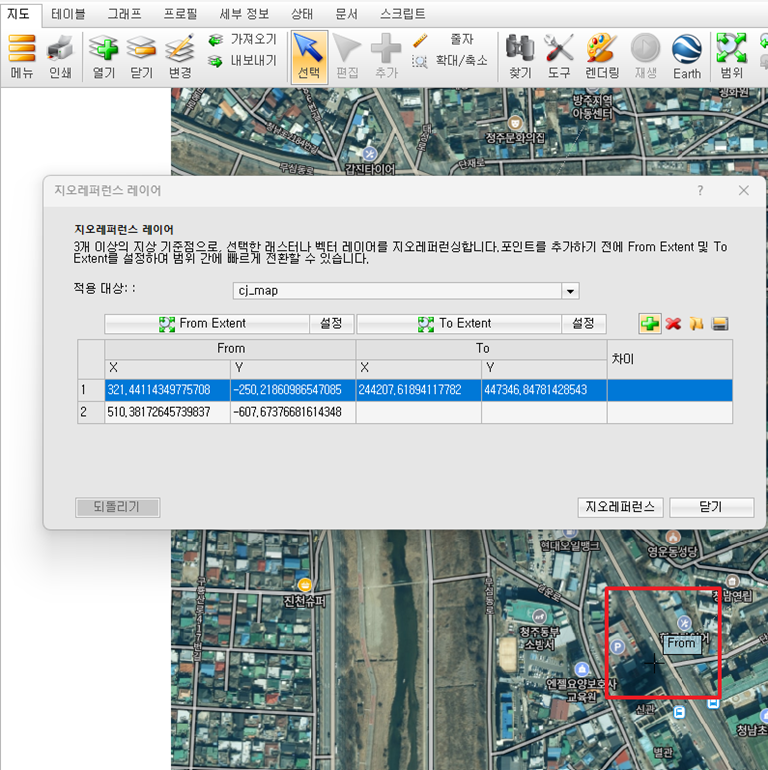Click the 되돌리기 undo button
The width and height of the screenshot is (768, 770).
tap(117, 507)
